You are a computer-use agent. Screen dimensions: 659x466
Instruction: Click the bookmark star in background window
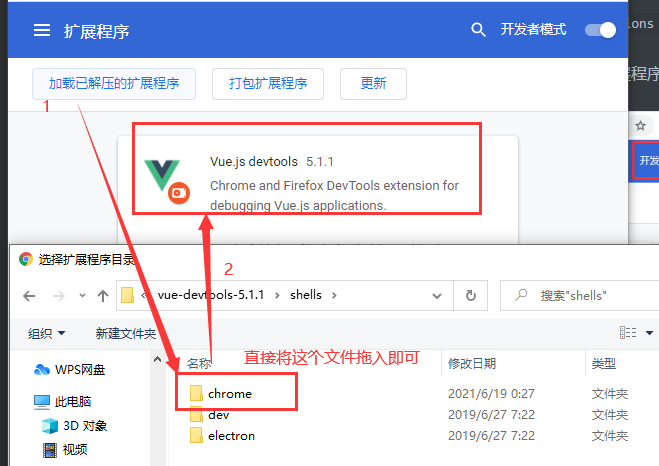coord(640,125)
